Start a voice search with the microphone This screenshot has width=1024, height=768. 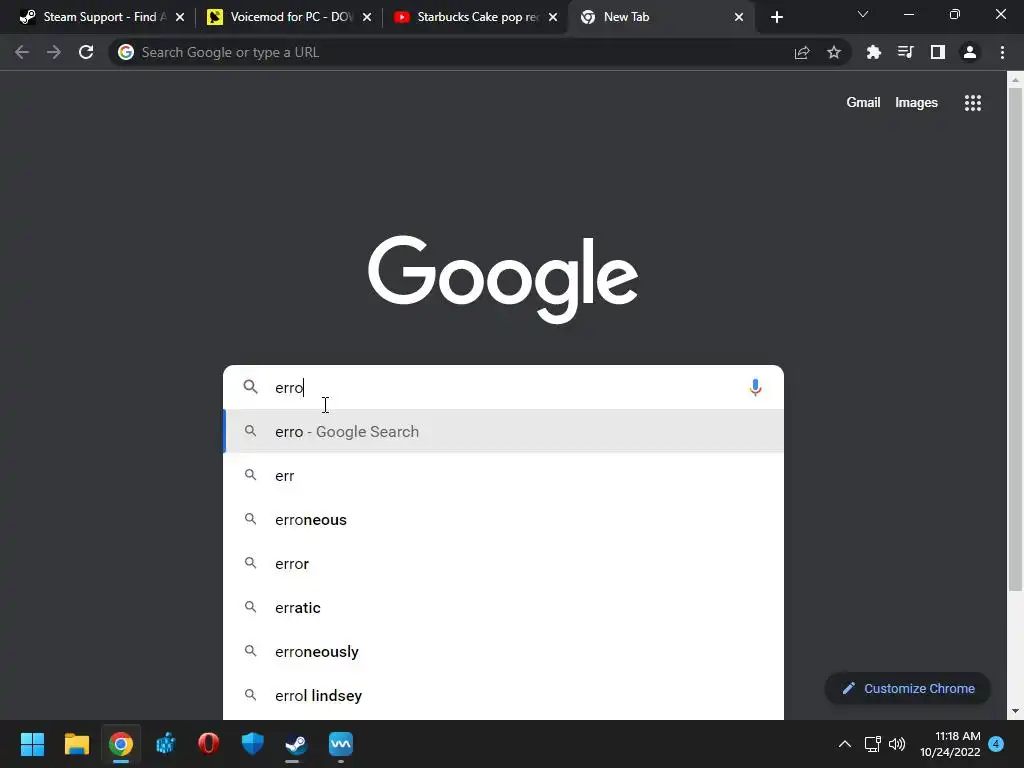tap(756, 387)
